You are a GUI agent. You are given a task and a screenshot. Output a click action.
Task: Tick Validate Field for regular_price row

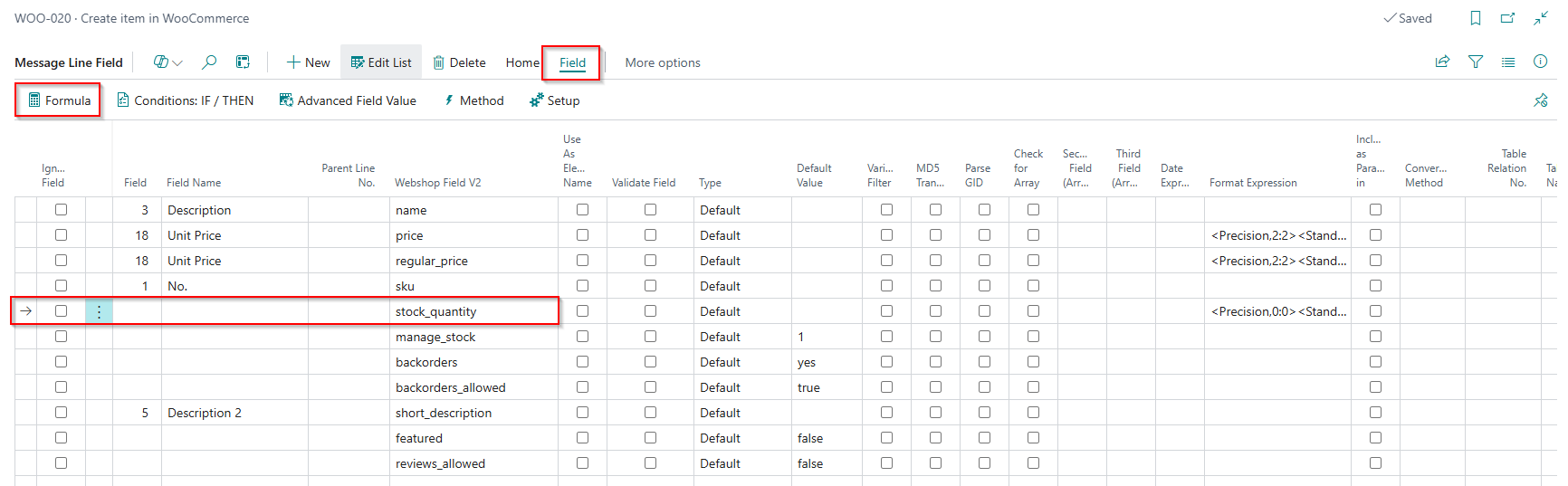click(650, 260)
